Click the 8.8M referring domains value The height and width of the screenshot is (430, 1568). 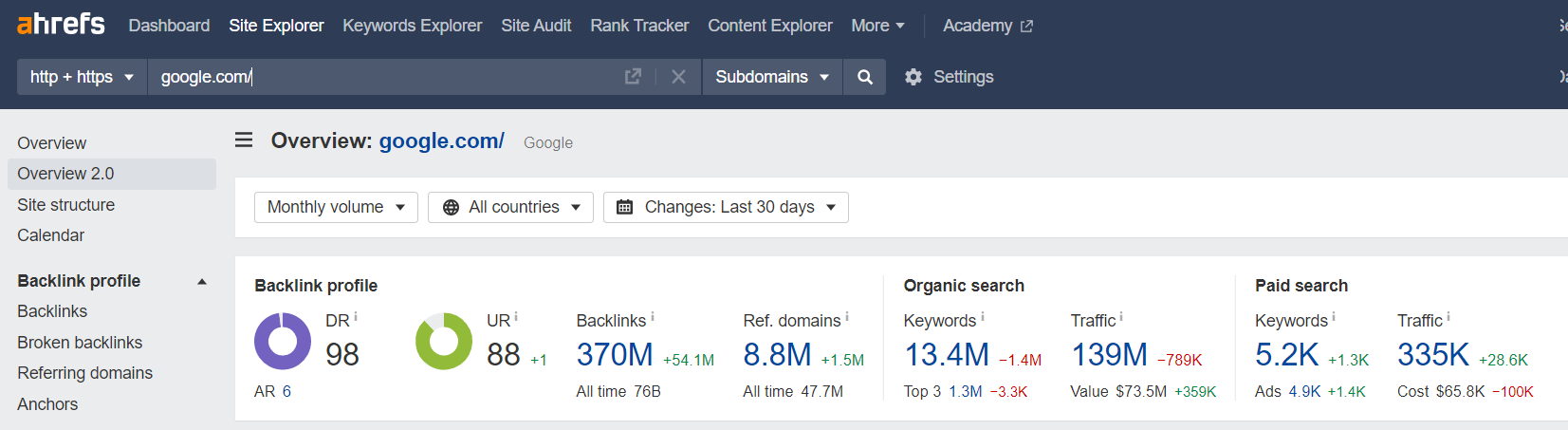[777, 355]
